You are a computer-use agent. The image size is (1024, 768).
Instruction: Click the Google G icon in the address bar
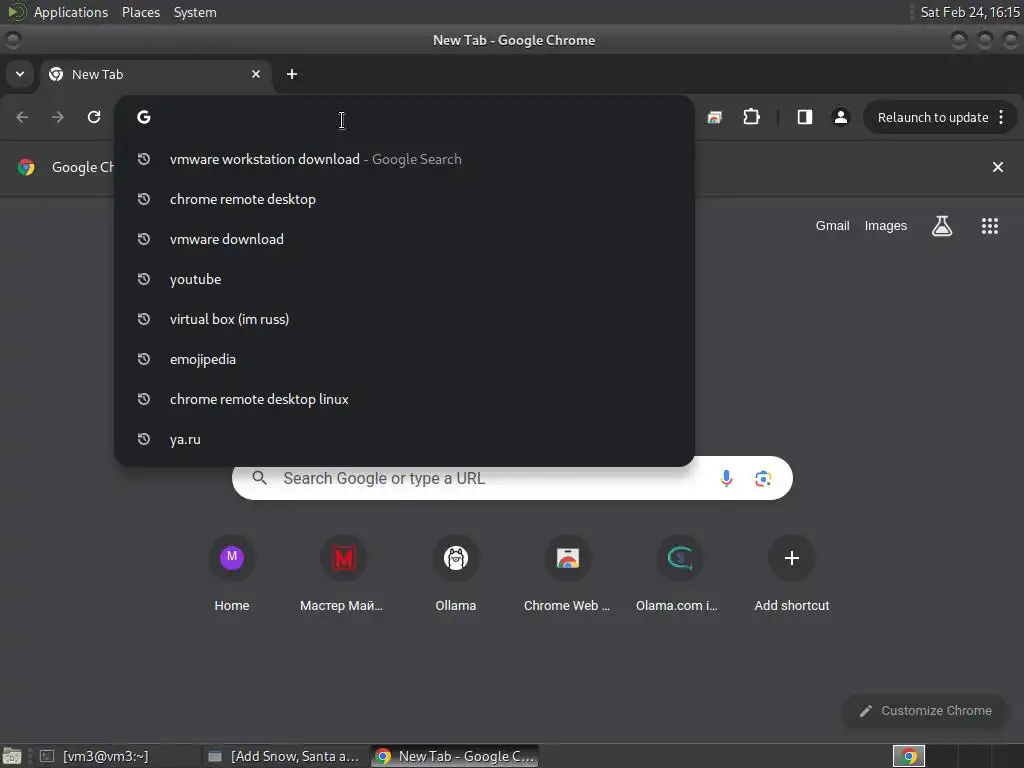point(144,117)
